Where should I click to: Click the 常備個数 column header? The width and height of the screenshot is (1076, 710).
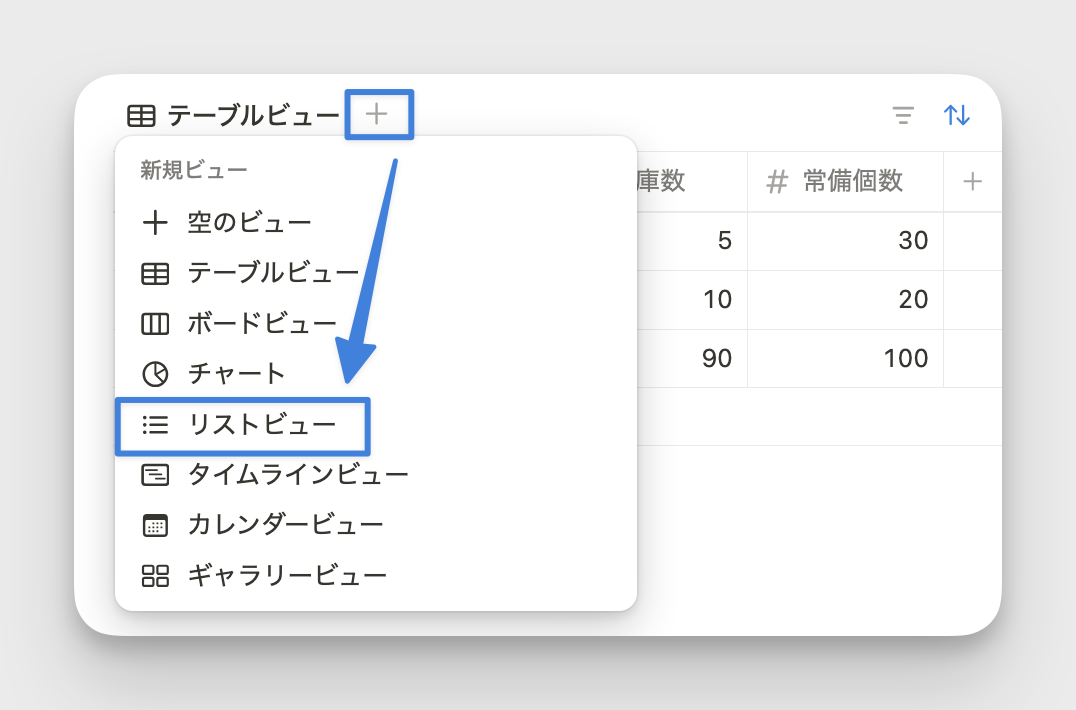pyautogui.click(x=845, y=182)
